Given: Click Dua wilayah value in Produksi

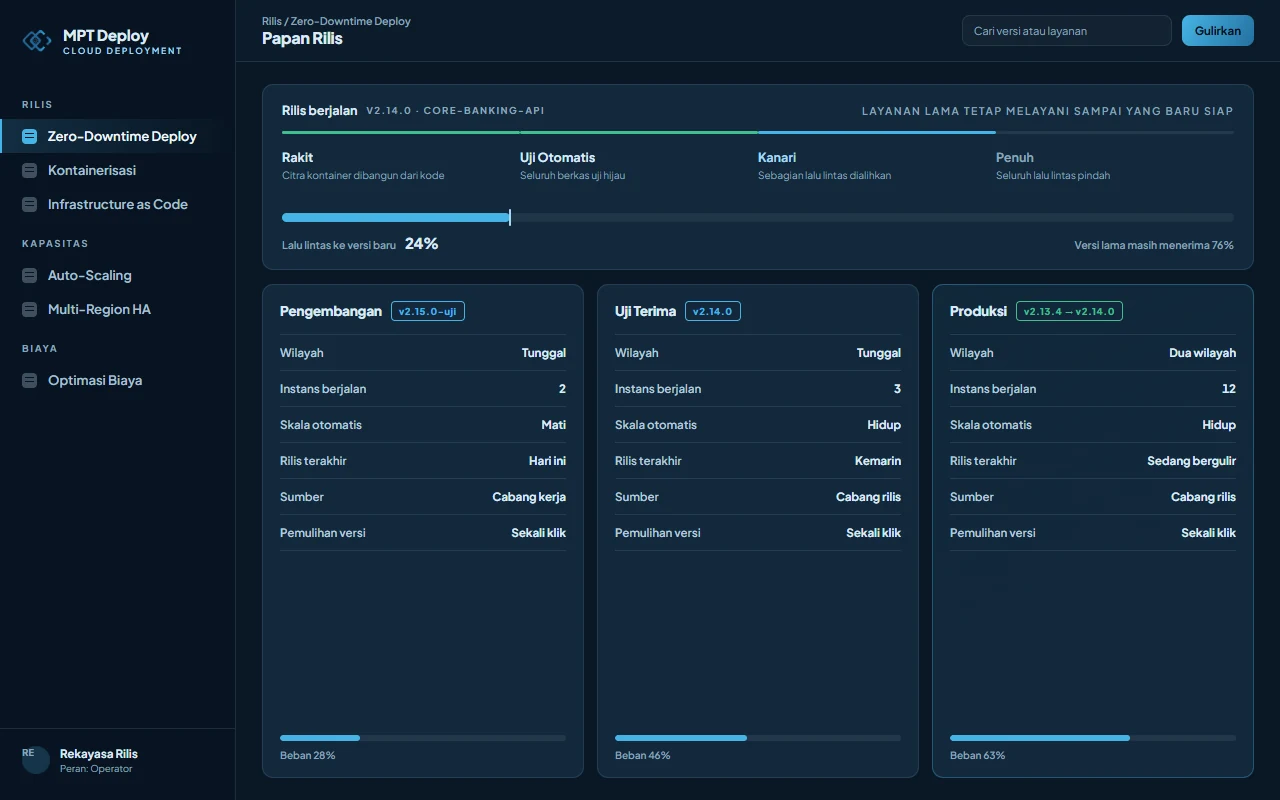Looking at the screenshot, I should pos(1202,353).
